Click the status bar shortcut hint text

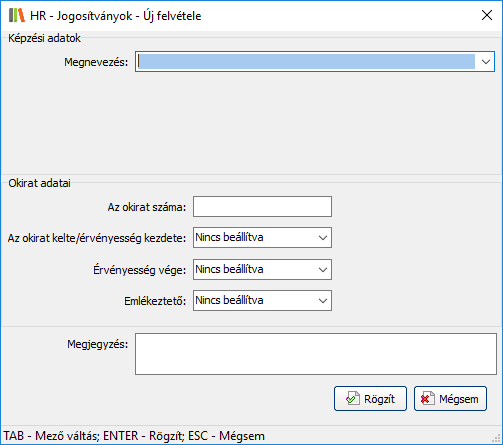coord(134,436)
